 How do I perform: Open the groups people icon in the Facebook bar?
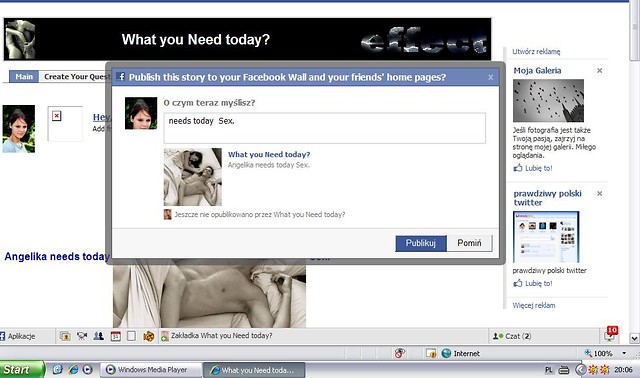click(98, 336)
